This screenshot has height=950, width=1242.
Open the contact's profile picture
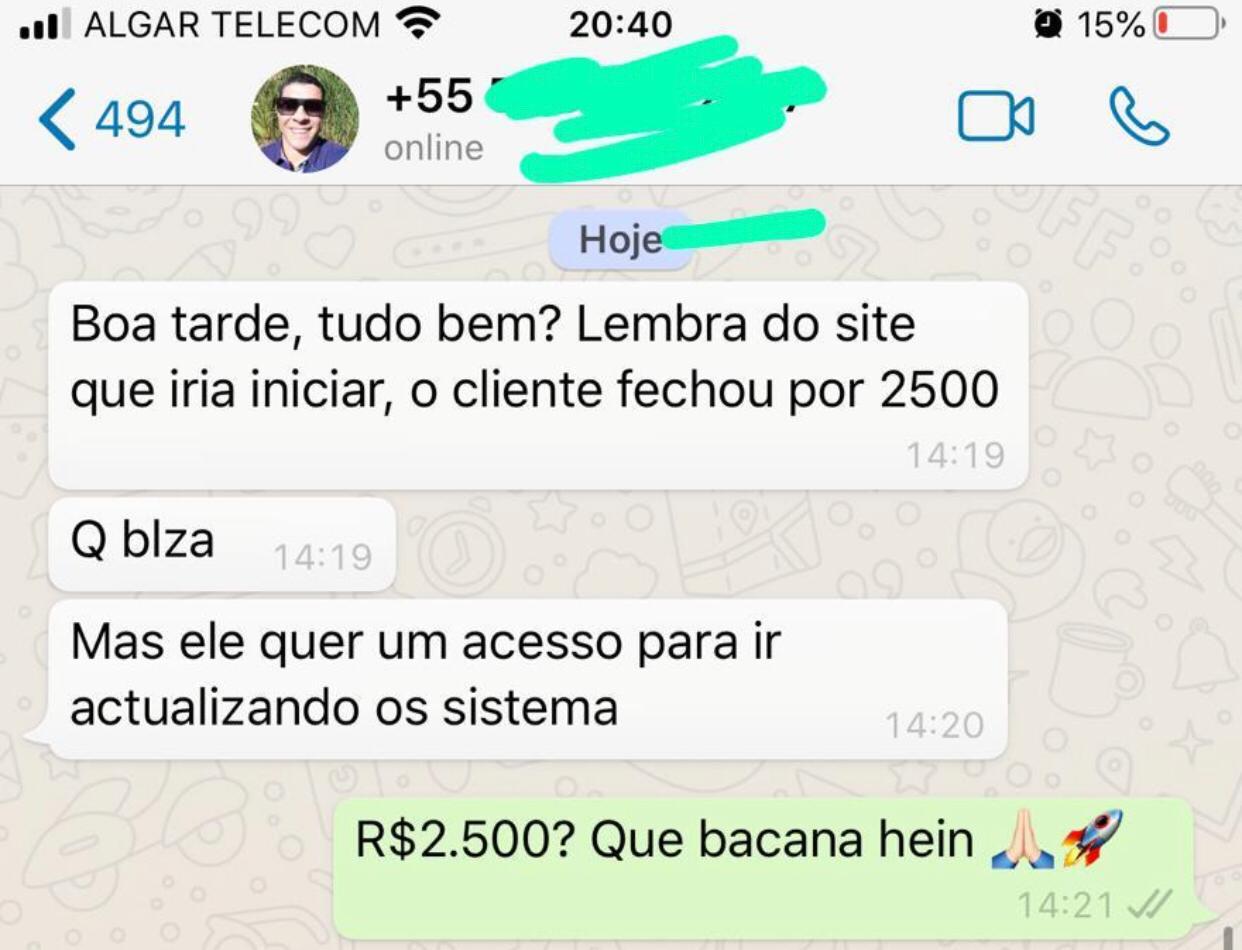click(x=305, y=119)
